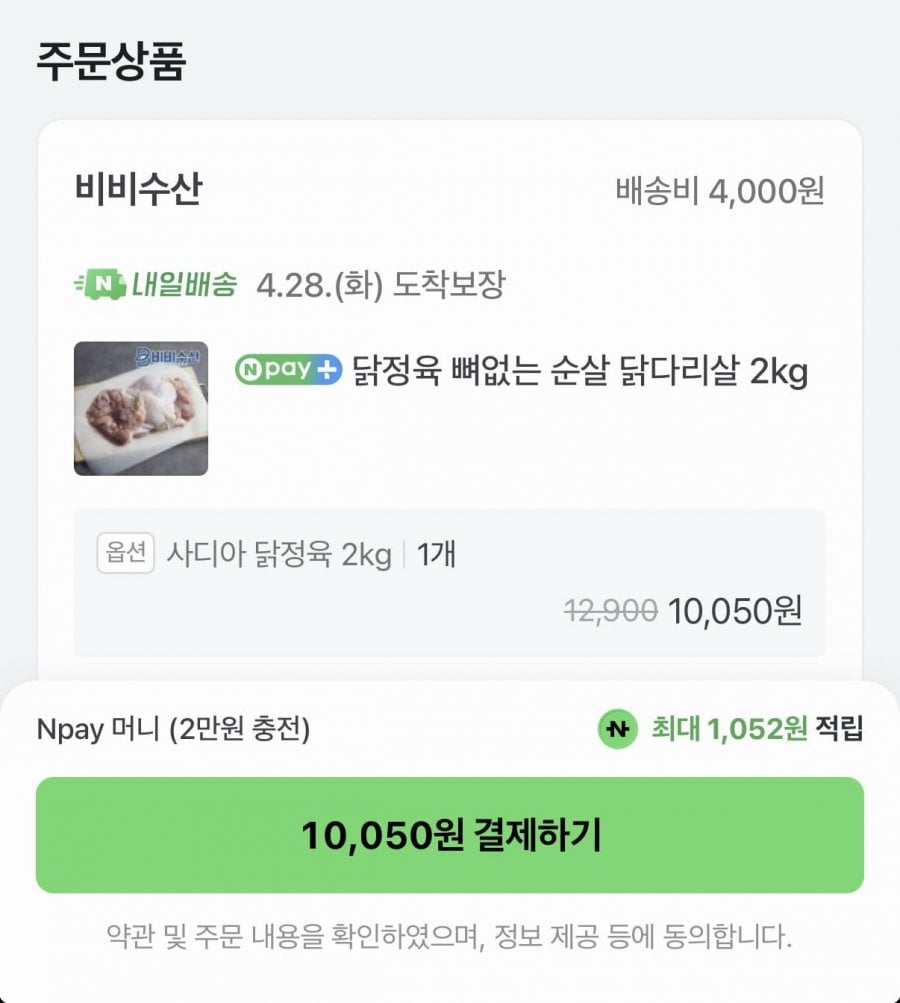Open product title 닭정육 뼈없는 순살 닭다리살 2kg
The image size is (900, 1003).
(579, 372)
